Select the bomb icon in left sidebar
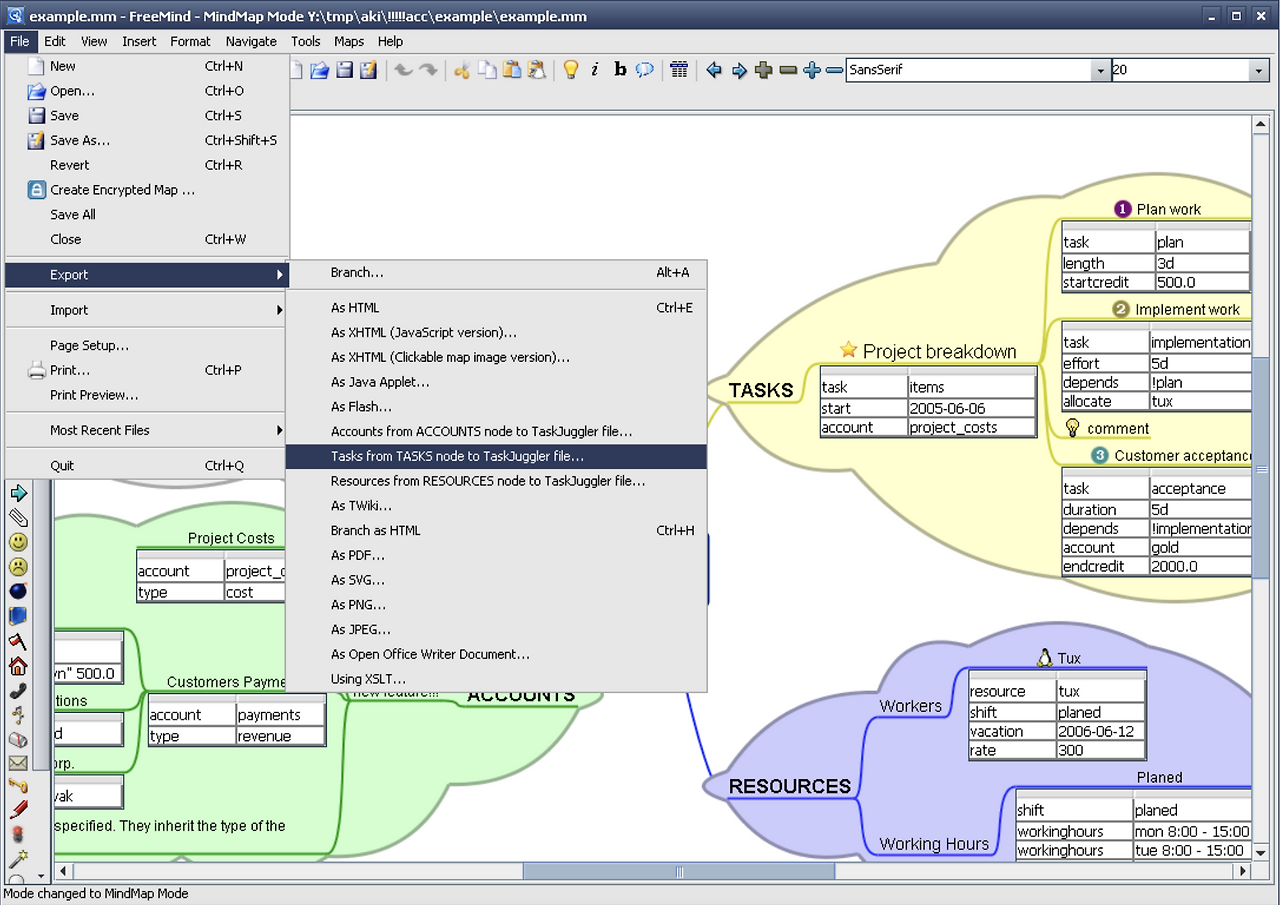 click(18, 592)
